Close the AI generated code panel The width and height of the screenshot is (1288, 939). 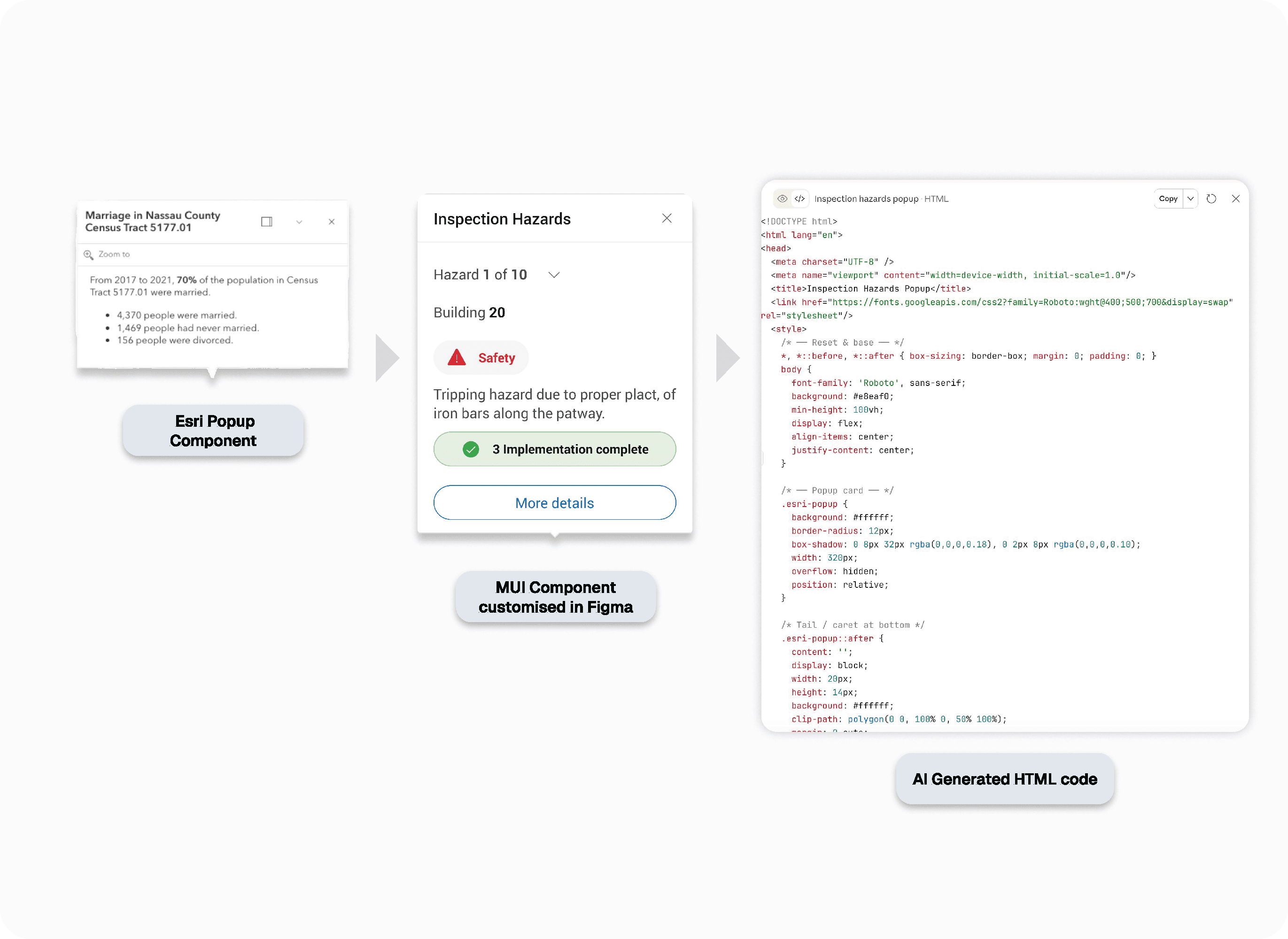tap(1236, 199)
